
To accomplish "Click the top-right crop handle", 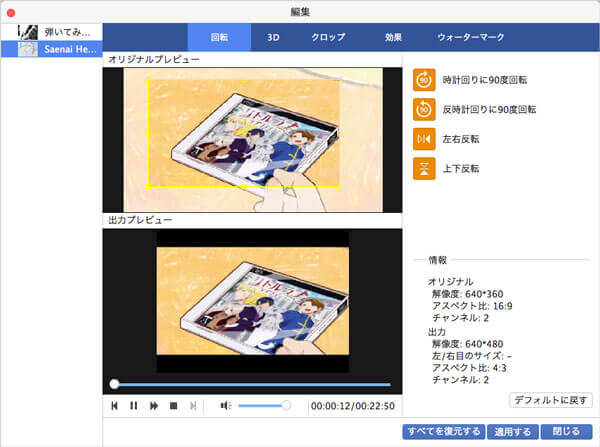I will [x=339, y=79].
